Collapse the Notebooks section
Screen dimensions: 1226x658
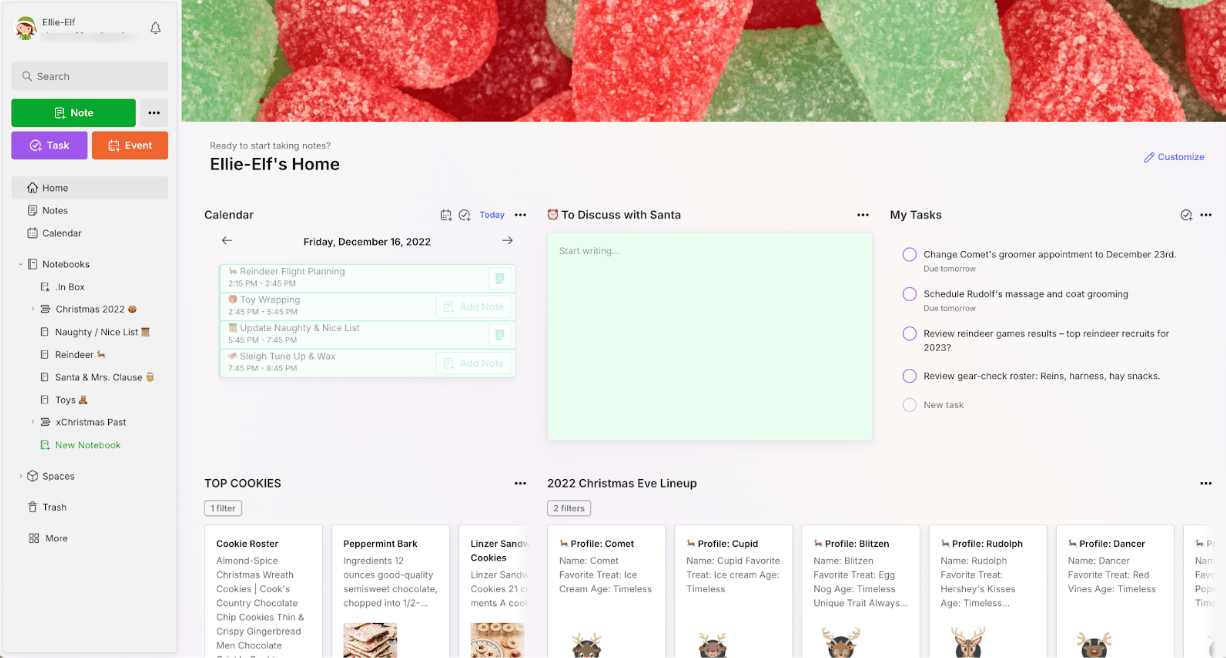[x=22, y=263]
